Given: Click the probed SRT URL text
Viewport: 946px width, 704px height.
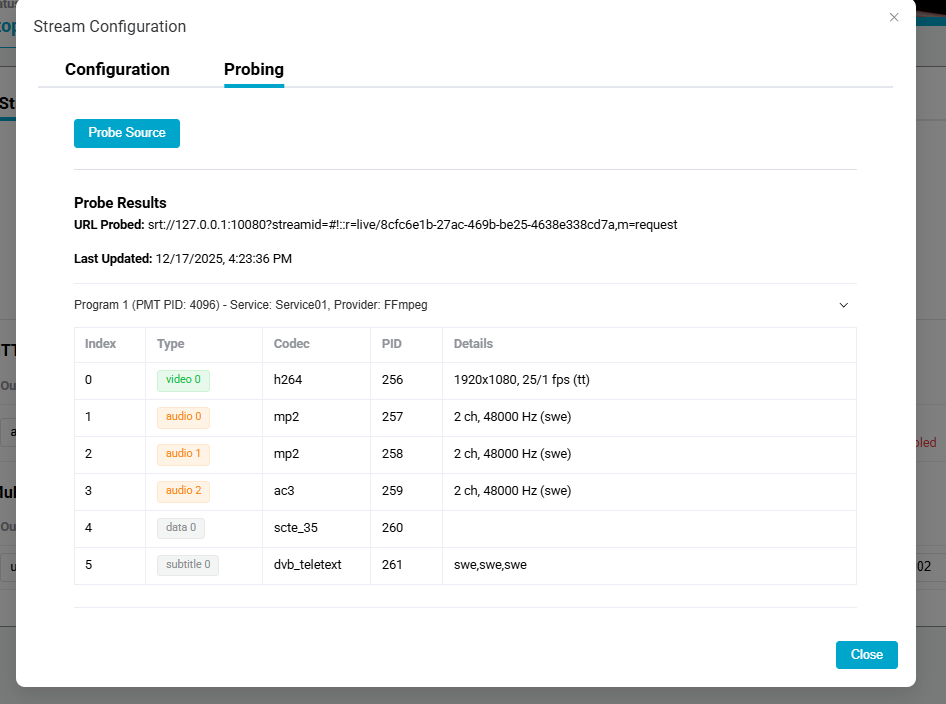Looking at the screenshot, I should click(412, 225).
